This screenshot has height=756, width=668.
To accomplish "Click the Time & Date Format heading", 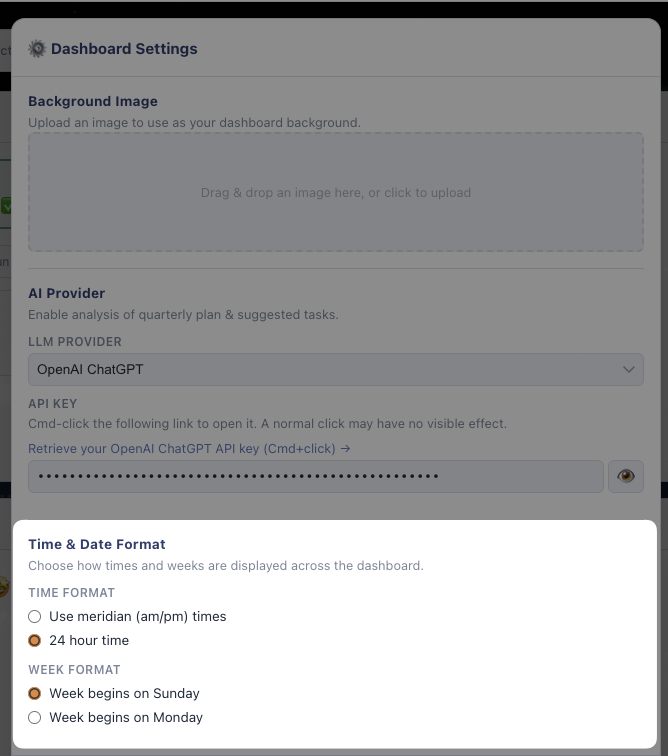I will pos(97,544).
